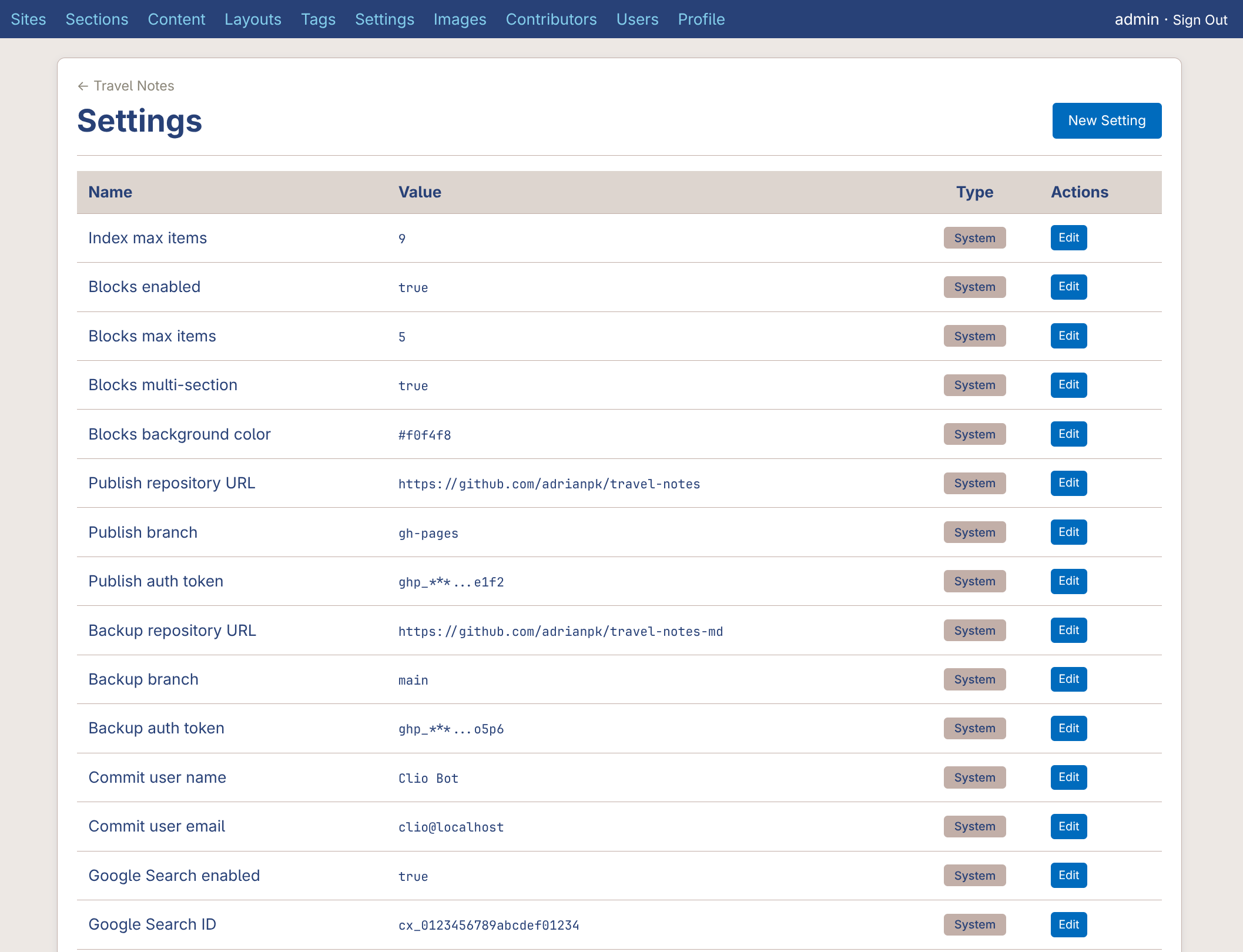Edit the Publish auth token setting
1243x952 pixels.
(1068, 581)
